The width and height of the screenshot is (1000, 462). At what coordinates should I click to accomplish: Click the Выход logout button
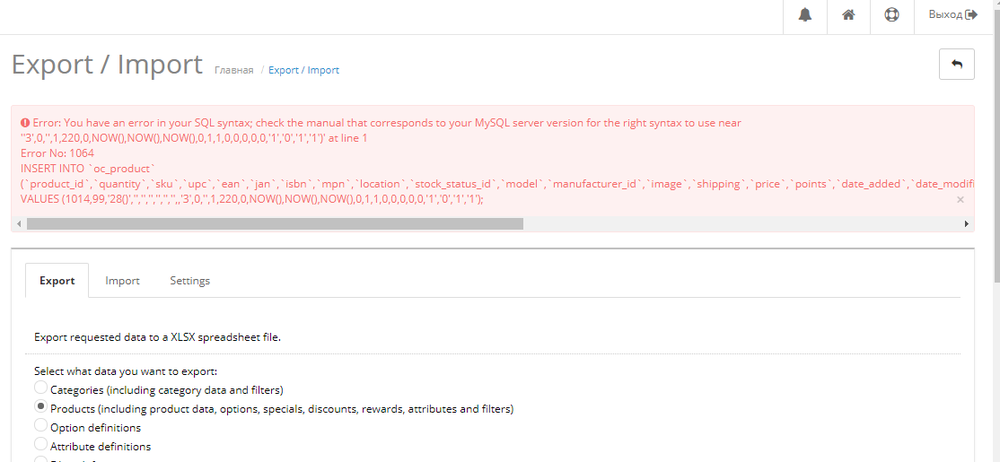[x=952, y=15]
